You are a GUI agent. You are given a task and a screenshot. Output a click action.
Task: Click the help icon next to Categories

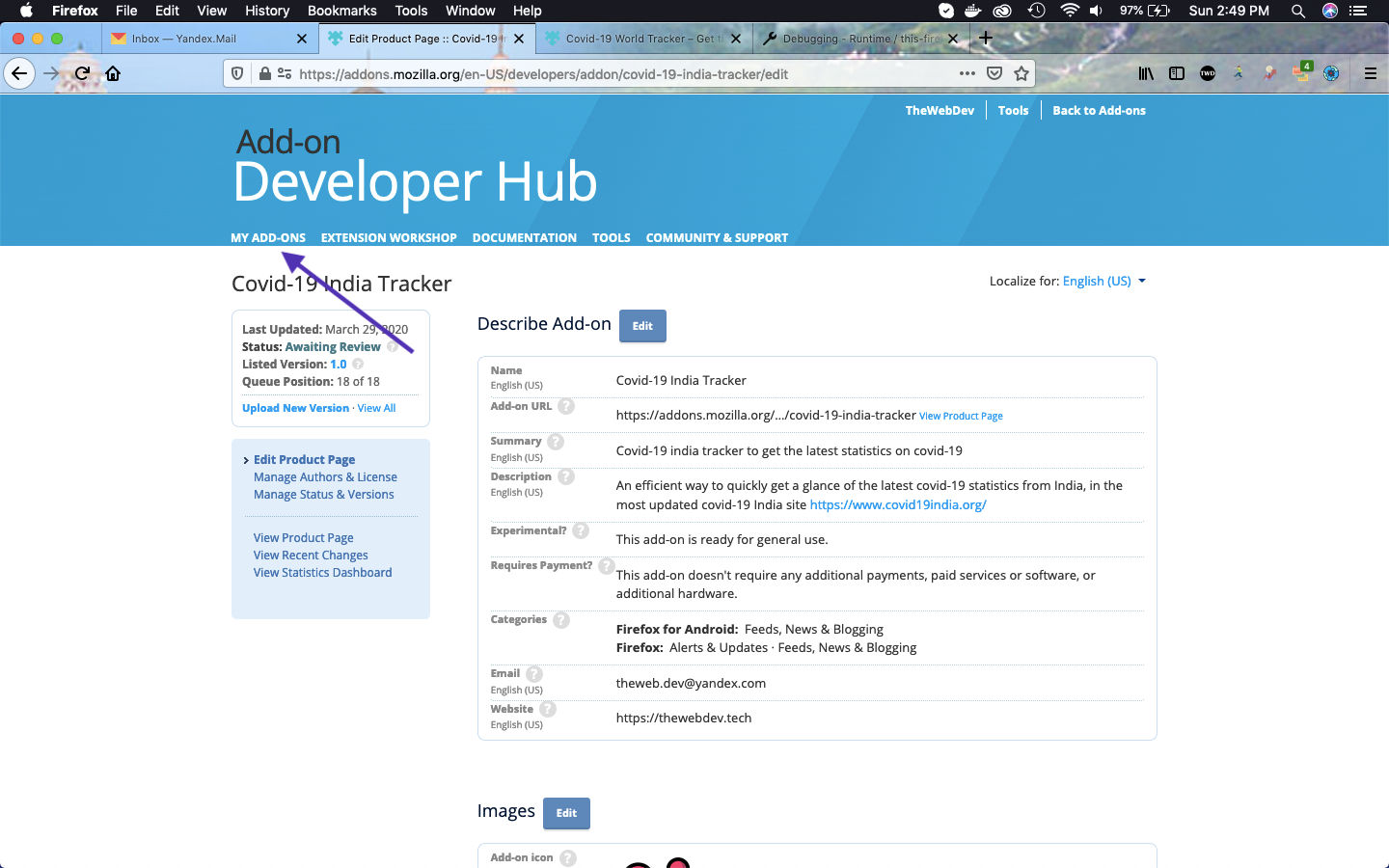(561, 620)
